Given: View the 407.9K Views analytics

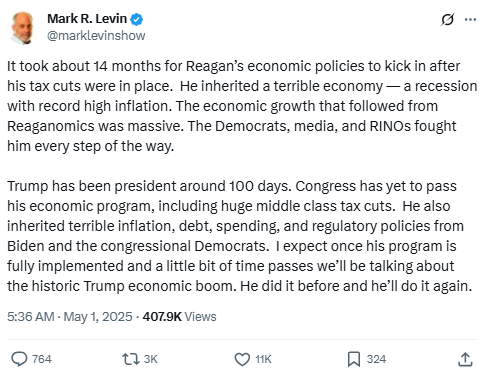Looking at the screenshot, I should coord(179,316).
